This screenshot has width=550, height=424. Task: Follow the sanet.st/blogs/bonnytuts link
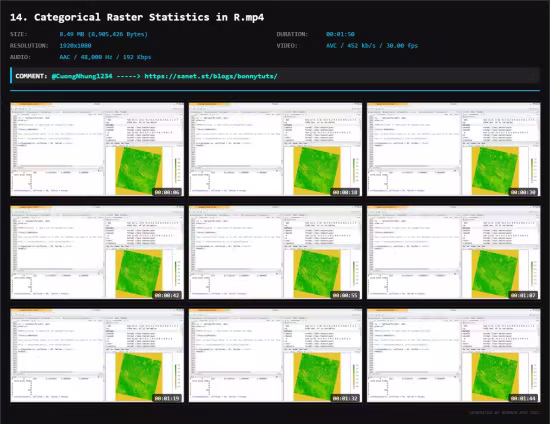pos(211,76)
